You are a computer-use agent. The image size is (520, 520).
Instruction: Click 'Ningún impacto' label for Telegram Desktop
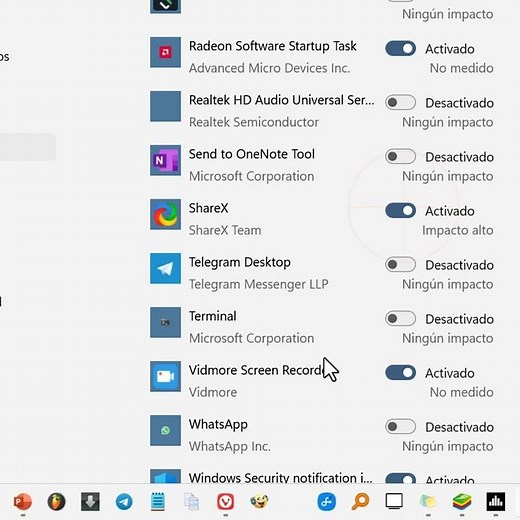point(448,285)
